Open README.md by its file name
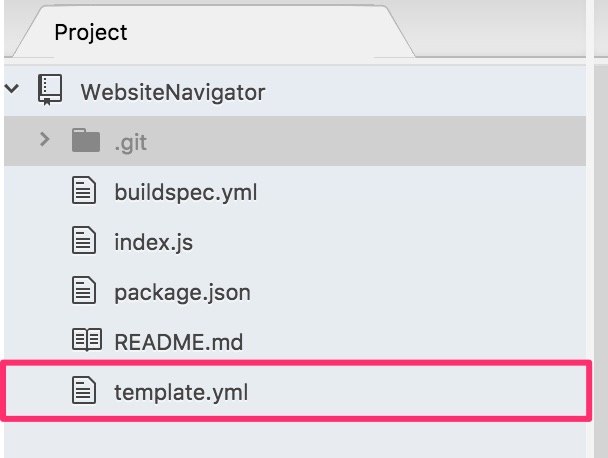Screen dimensions: 608x458 (178, 343)
